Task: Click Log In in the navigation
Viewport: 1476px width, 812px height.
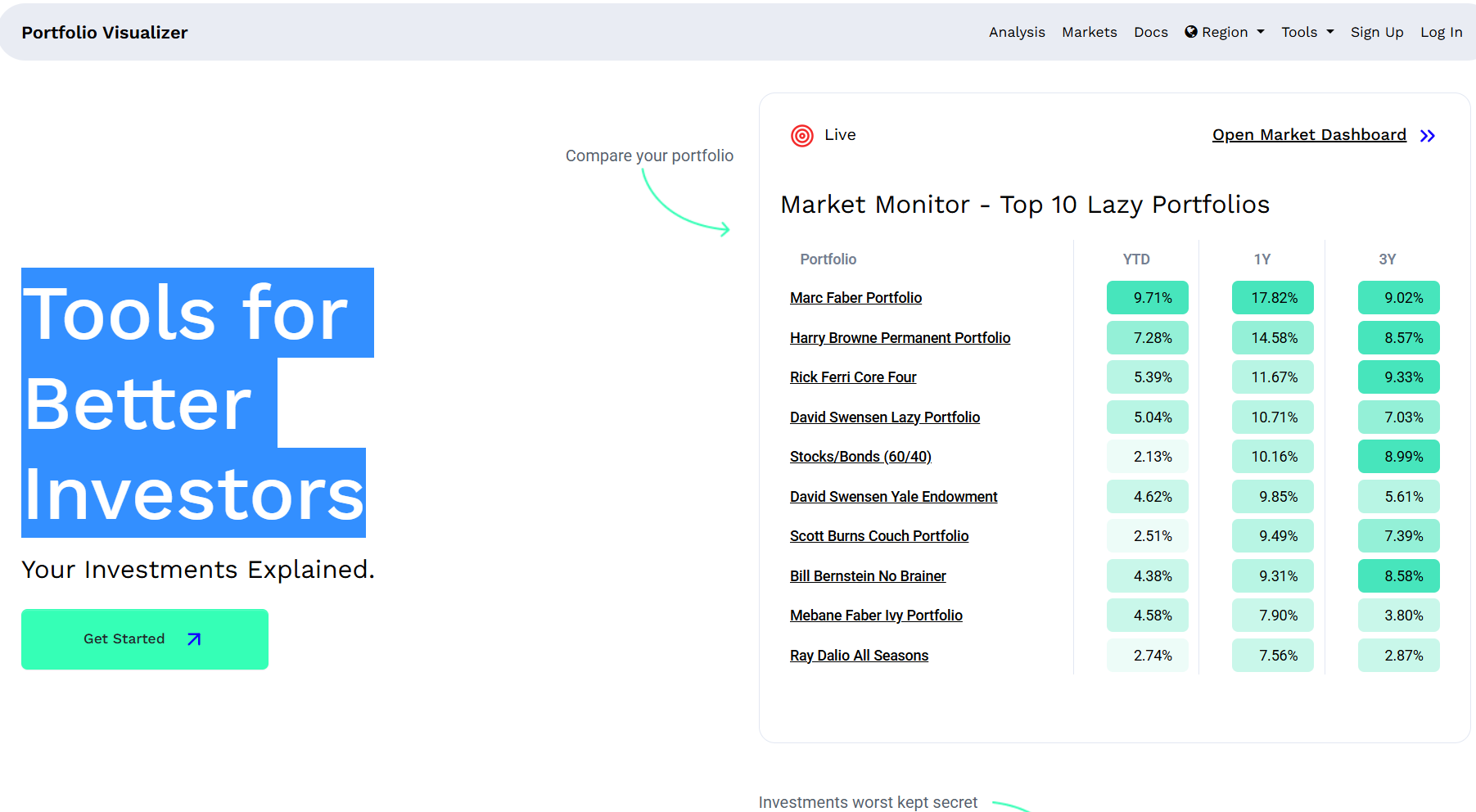Action: coord(1442,32)
